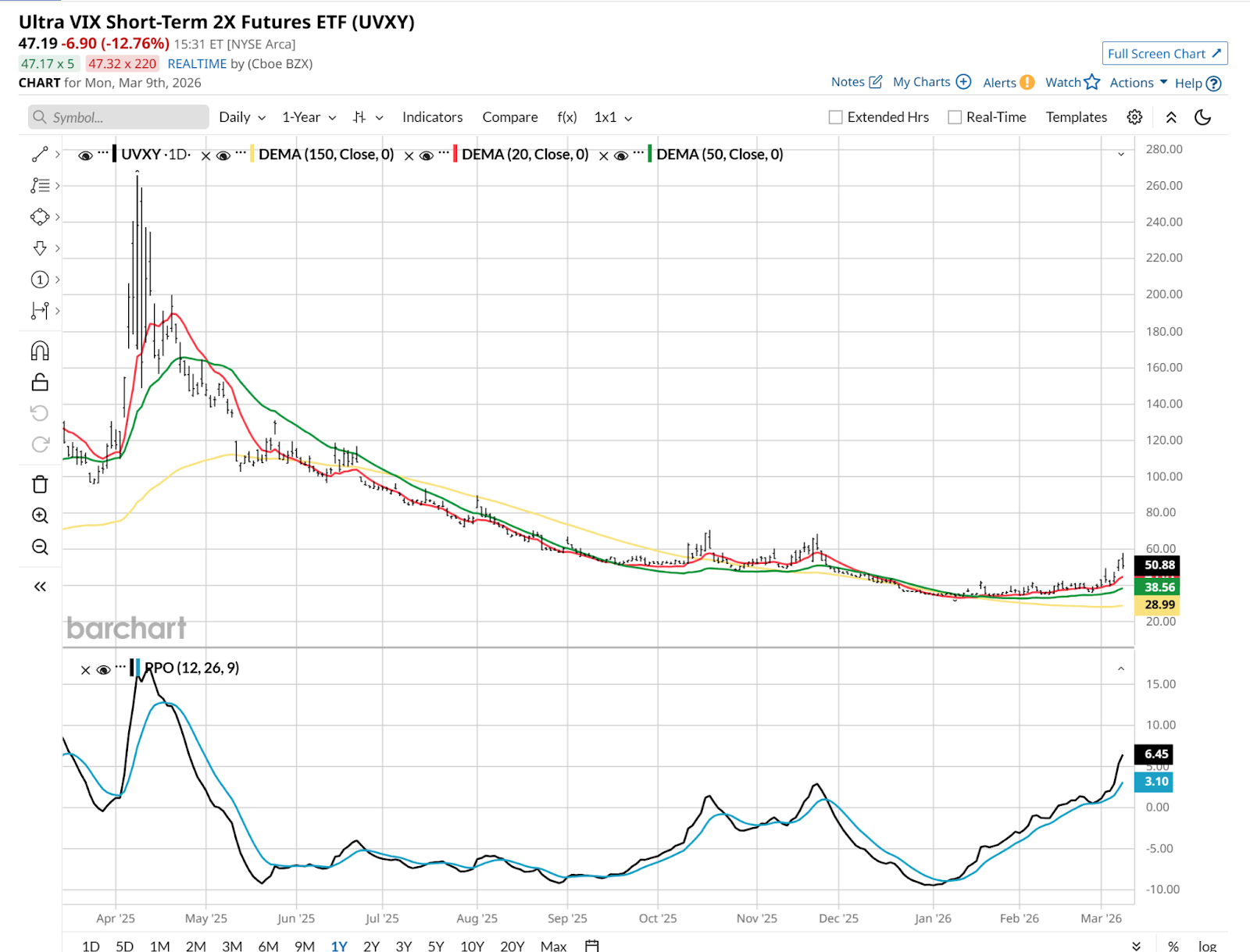Open chart settings gear

[1135, 117]
